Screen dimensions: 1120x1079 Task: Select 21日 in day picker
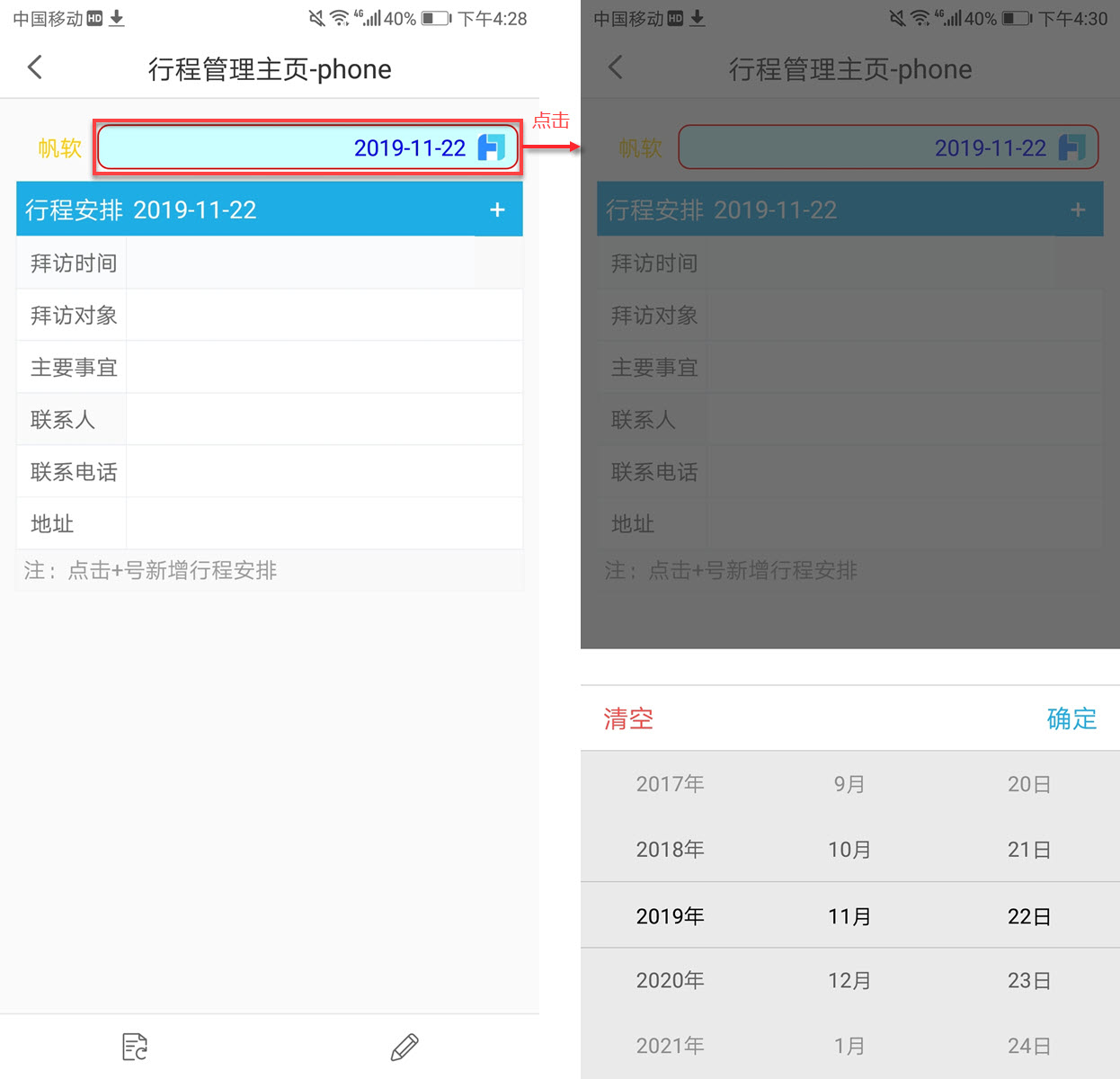(x=1029, y=850)
